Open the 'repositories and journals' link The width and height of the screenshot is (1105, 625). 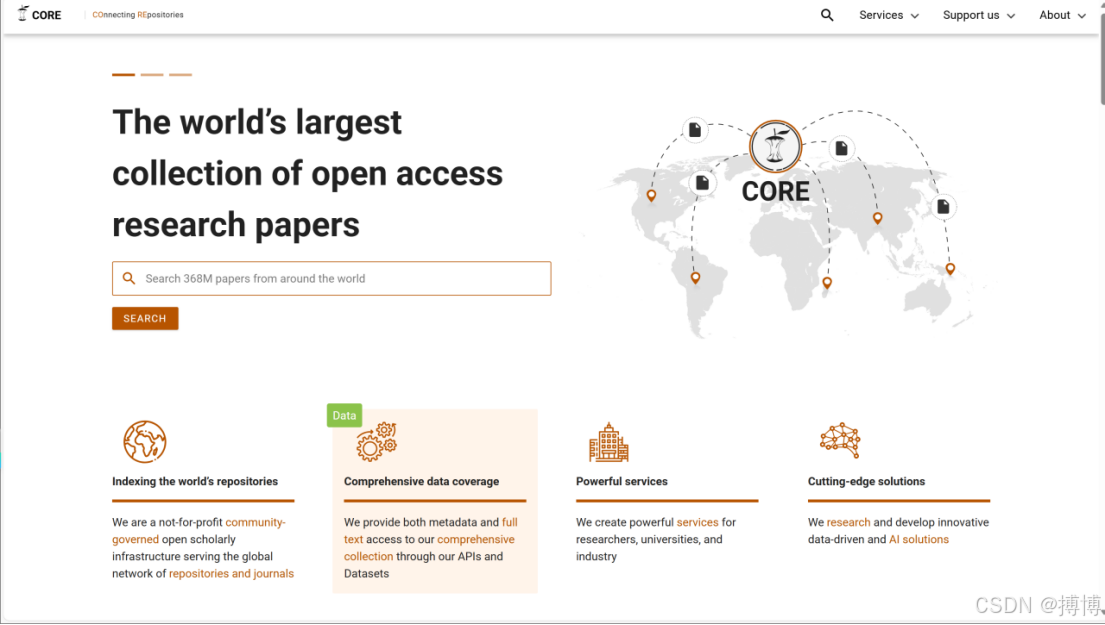[231, 574]
